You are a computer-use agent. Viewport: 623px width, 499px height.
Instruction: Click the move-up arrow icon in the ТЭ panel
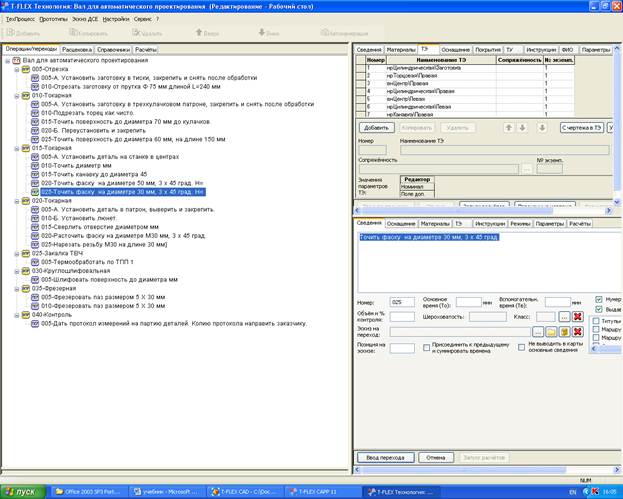(509, 128)
